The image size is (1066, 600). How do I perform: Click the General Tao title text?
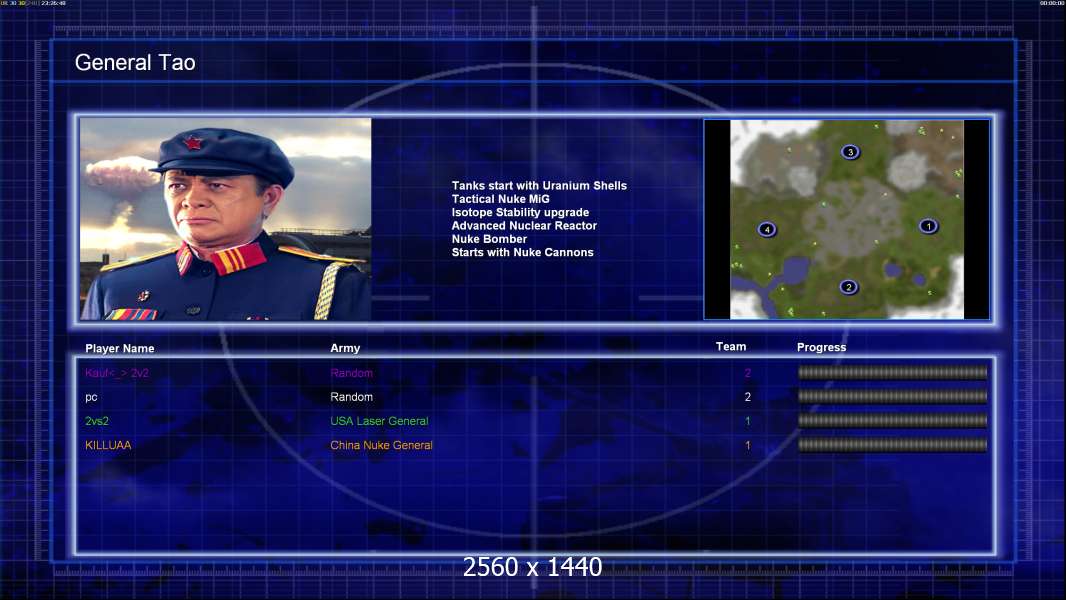[135, 63]
